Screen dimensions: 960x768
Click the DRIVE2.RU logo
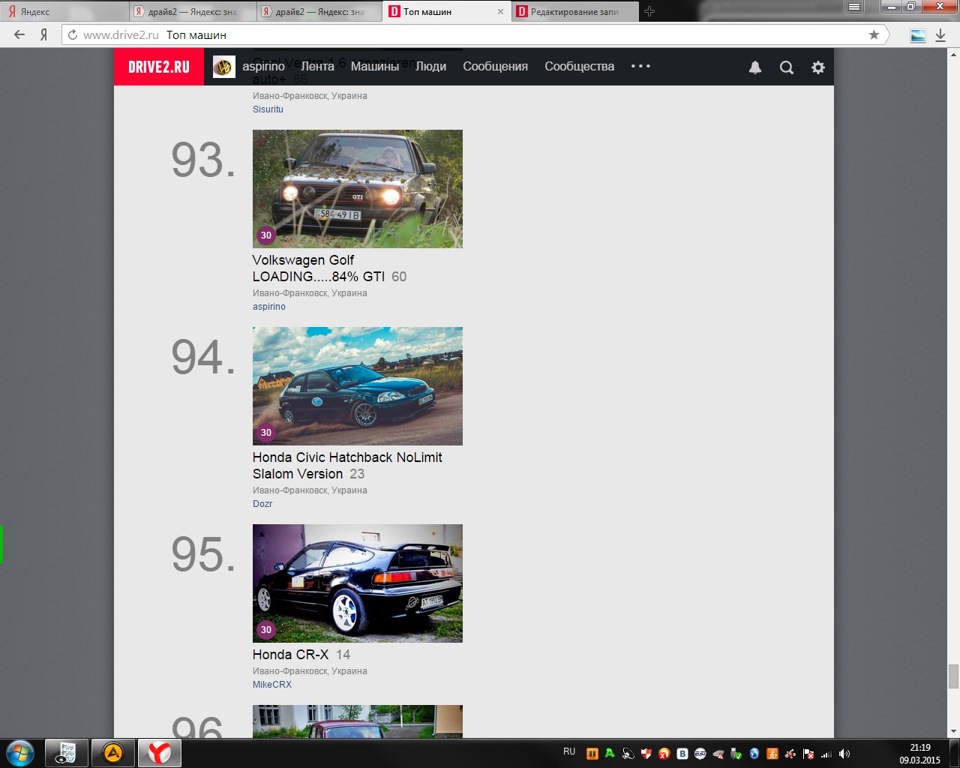point(159,67)
